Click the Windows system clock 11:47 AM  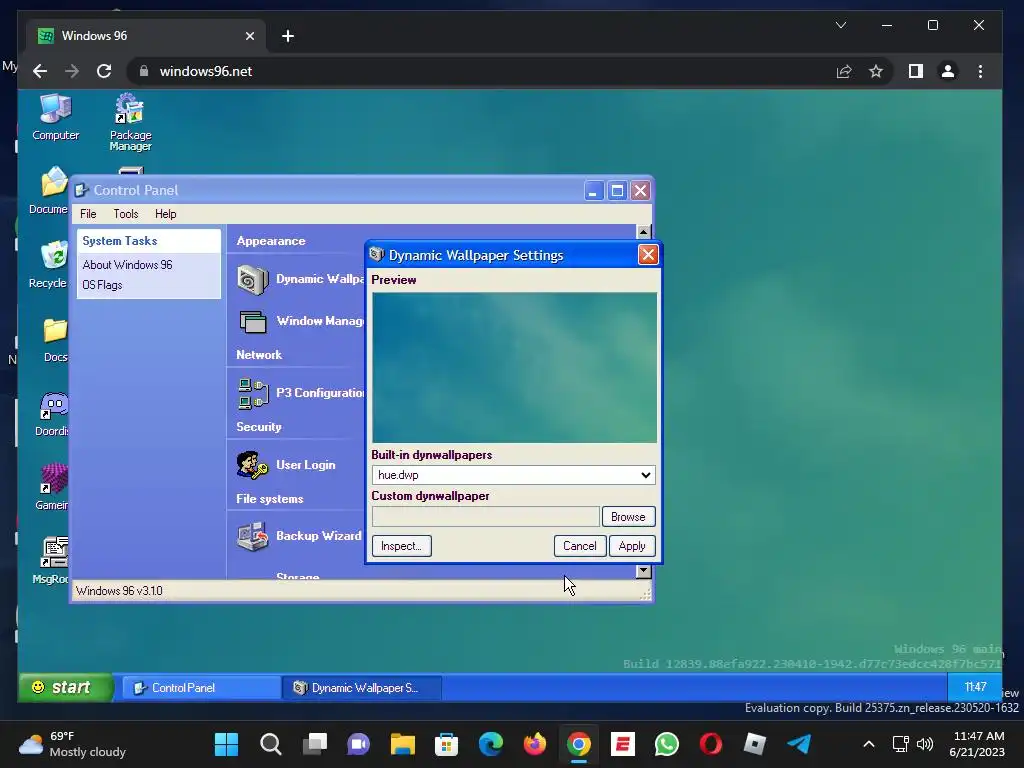point(977,744)
